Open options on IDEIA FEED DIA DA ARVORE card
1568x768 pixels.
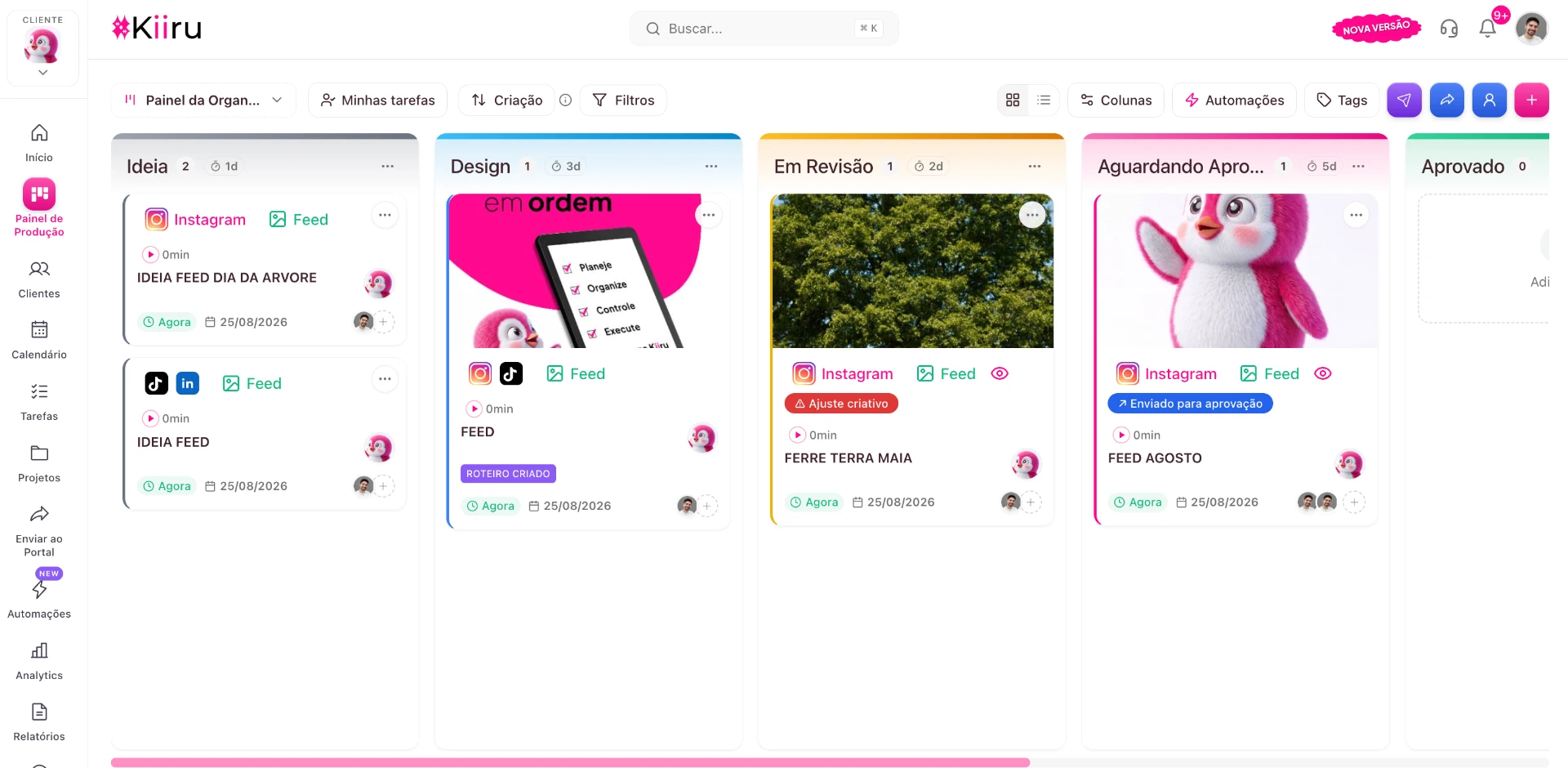pyautogui.click(x=385, y=215)
